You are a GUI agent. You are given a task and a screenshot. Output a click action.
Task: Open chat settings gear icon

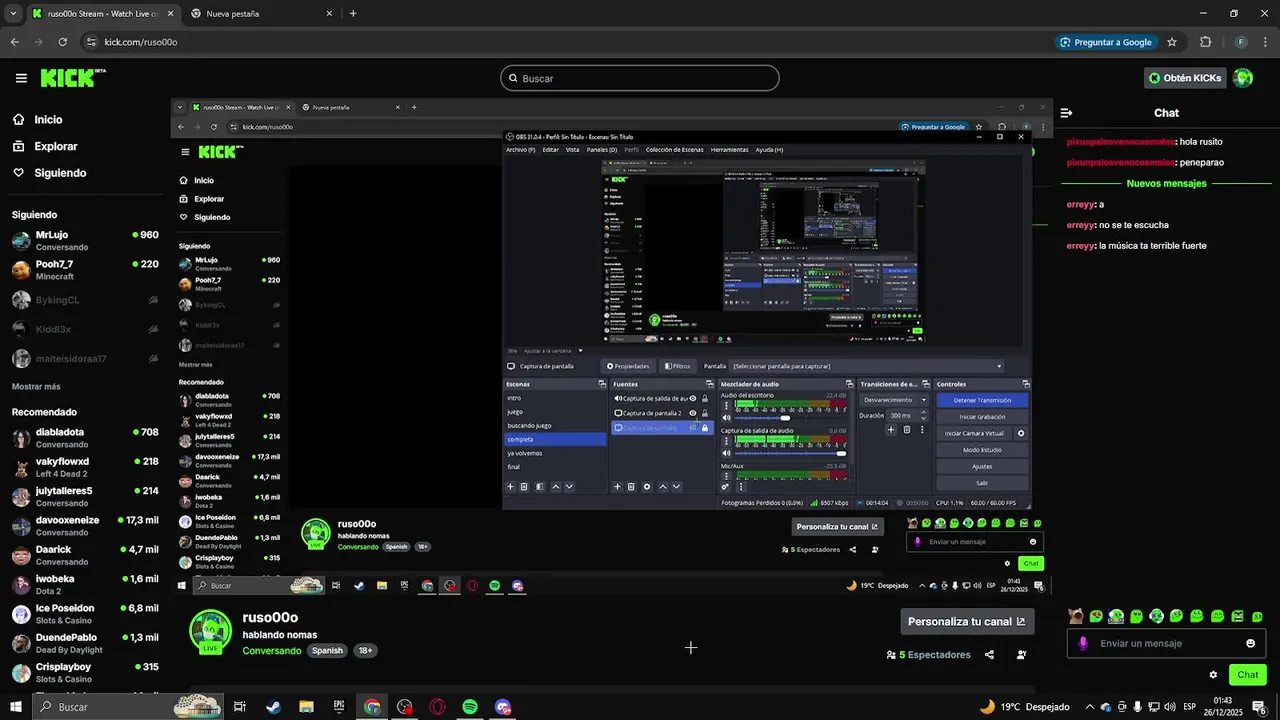(x=1213, y=675)
